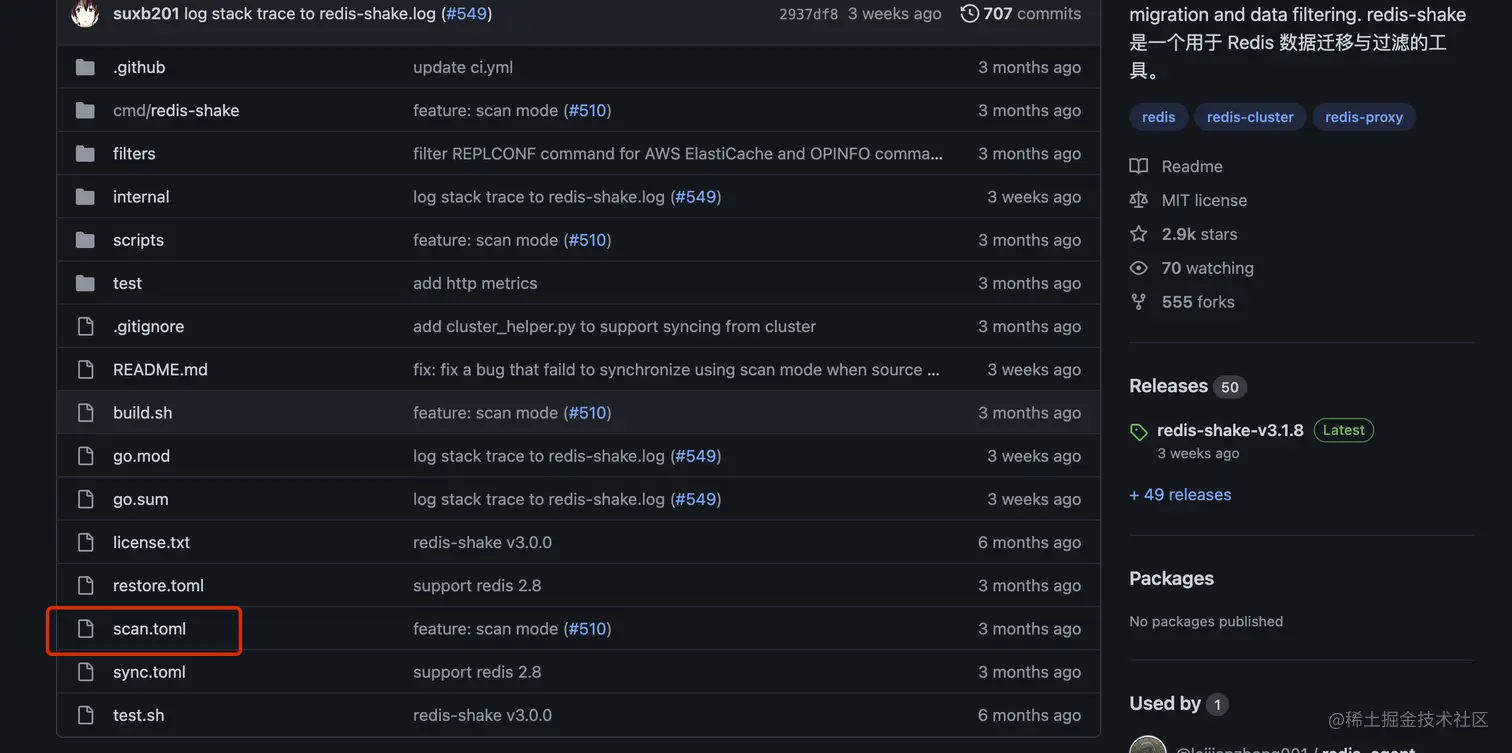Open the go.mod file
Image resolution: width=1512 pixels, height=753 pixels.
tap(141, 456)
